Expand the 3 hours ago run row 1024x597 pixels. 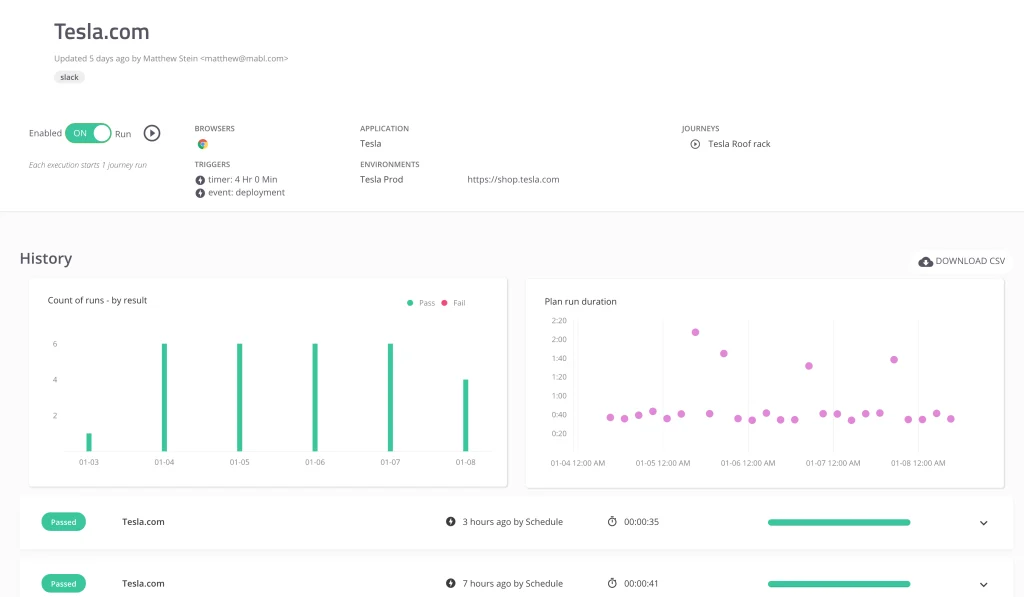pyautogui.click(x=983, y=523)
